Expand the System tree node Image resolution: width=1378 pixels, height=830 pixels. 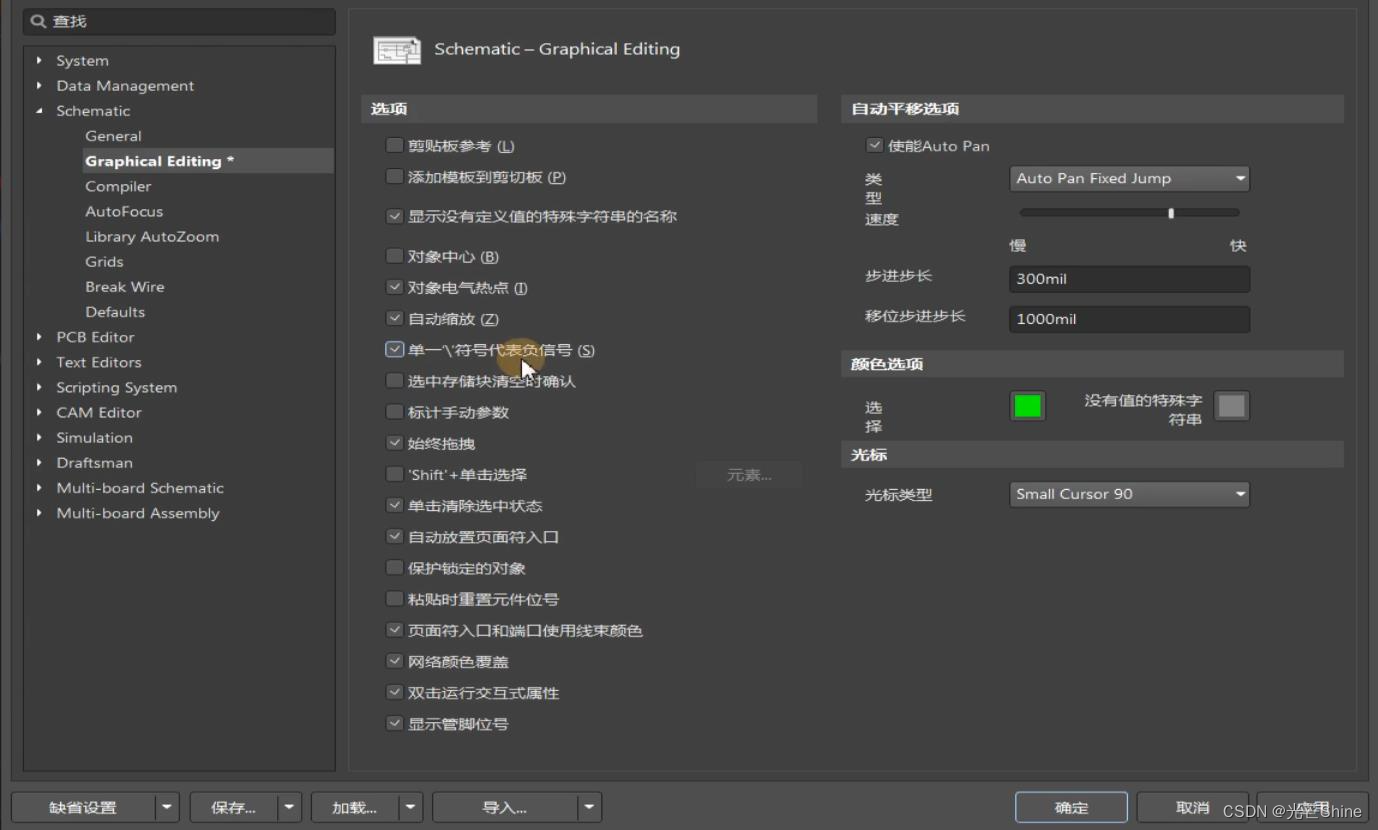(x=39, y=61)
